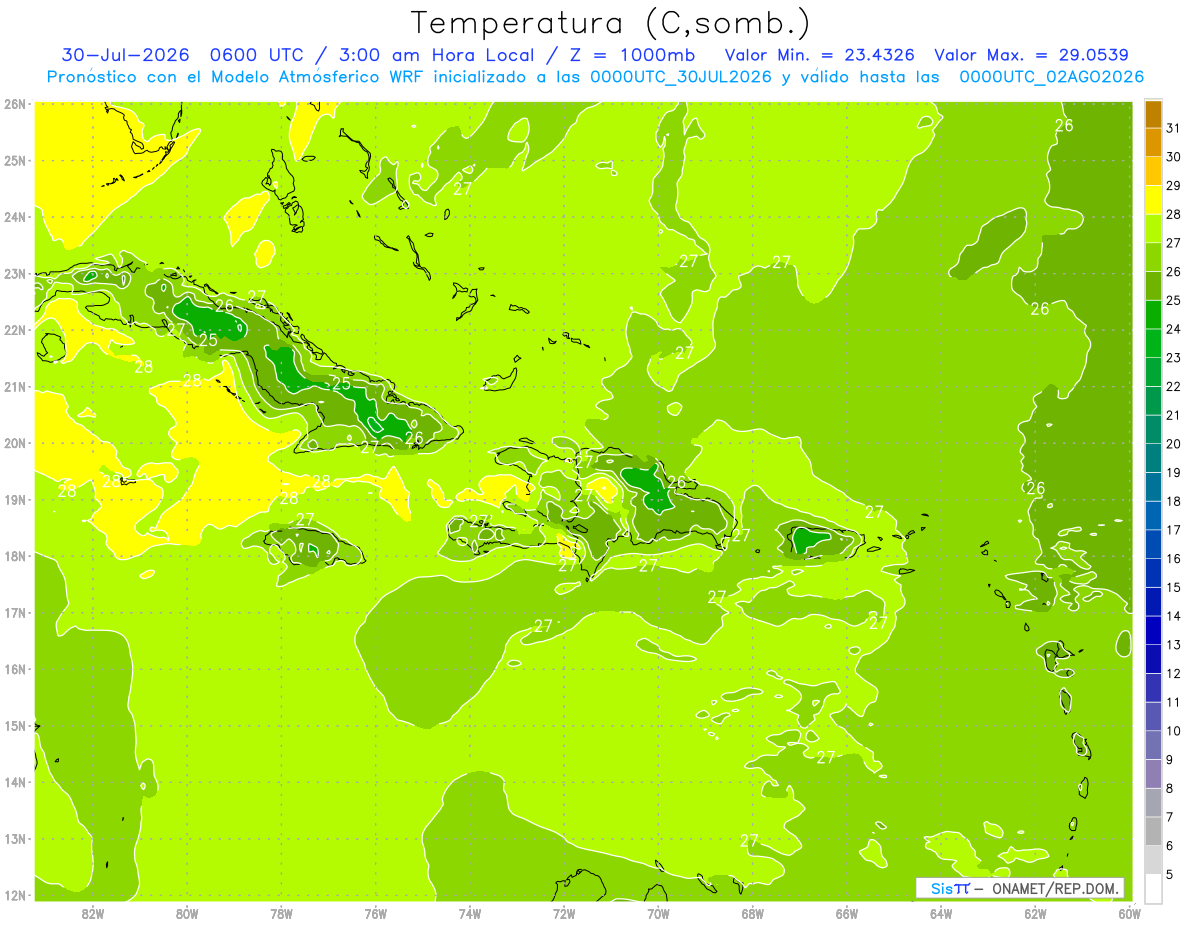1200x927 pixels.
Task: Click the colorbar label "10"
Action: [1173, 731]
